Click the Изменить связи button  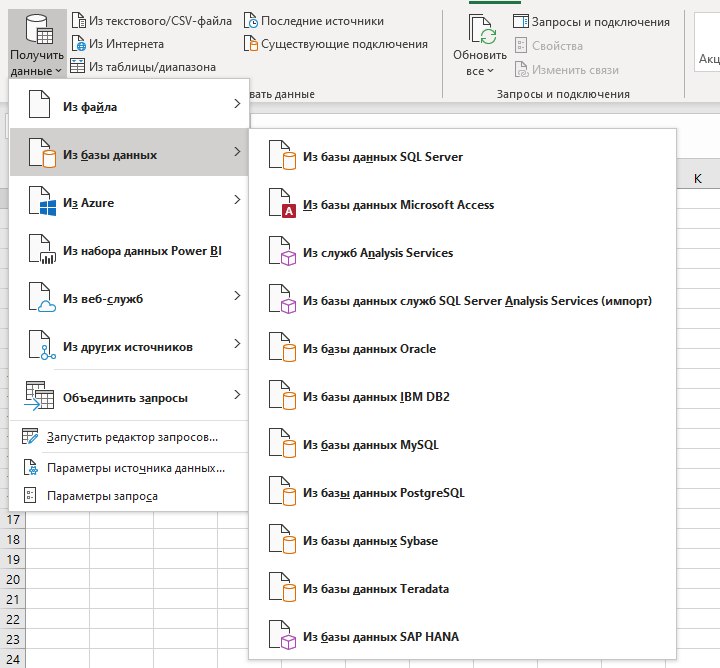[x=567, y=70]
